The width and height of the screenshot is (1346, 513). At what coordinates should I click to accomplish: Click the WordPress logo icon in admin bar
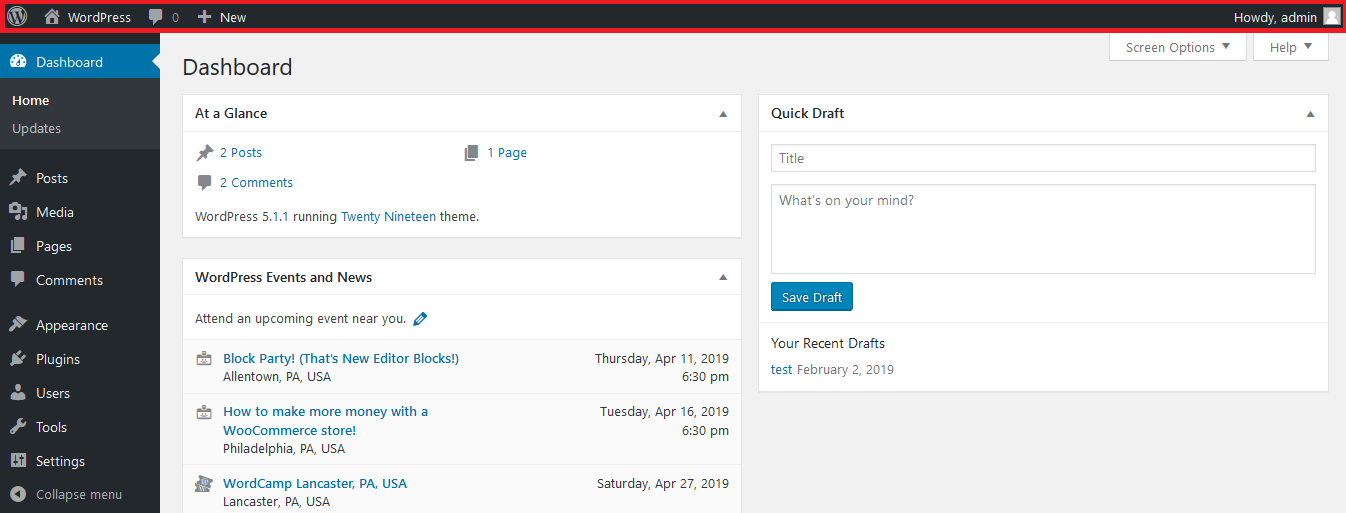click(x=17, y=17)
